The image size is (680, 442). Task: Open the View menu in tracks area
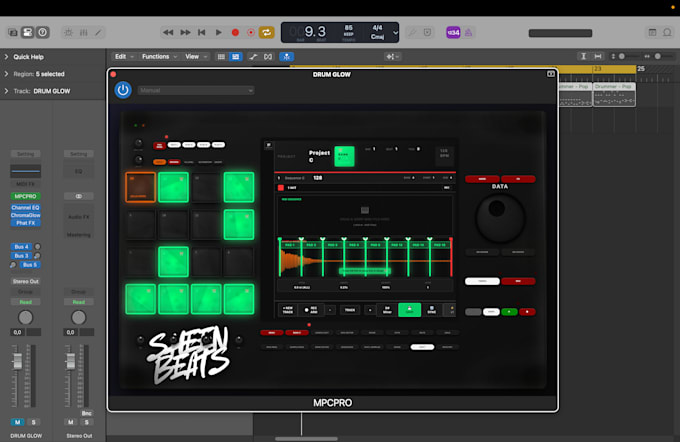[x=196, y=57]
